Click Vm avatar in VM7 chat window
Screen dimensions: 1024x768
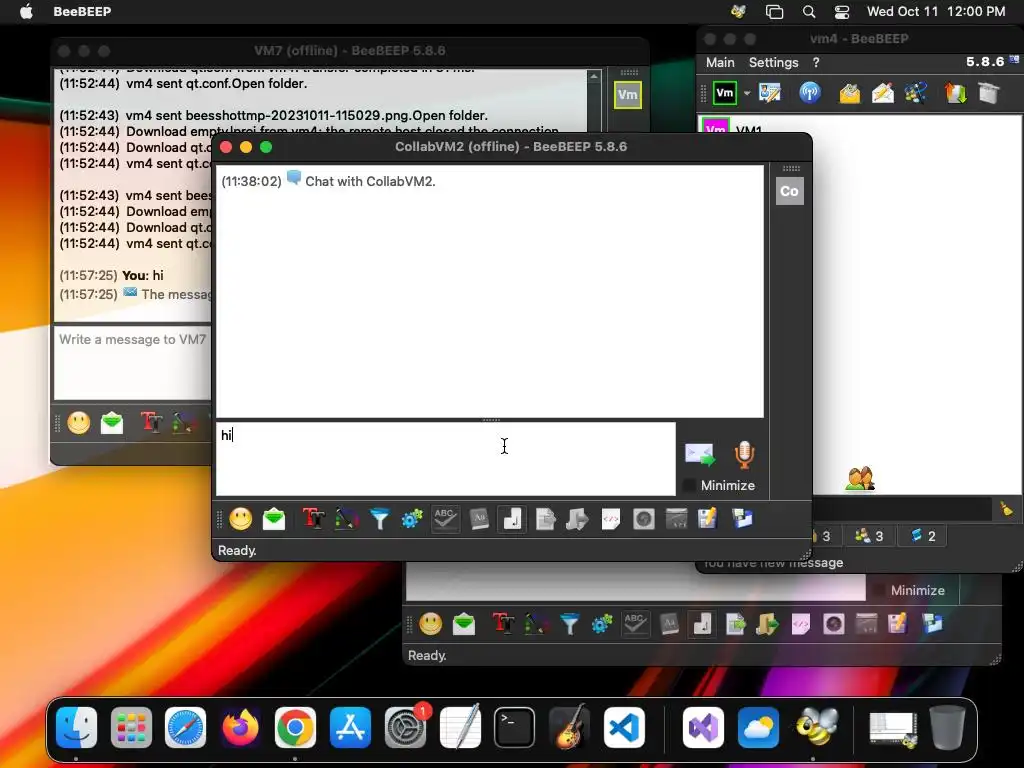628,95
